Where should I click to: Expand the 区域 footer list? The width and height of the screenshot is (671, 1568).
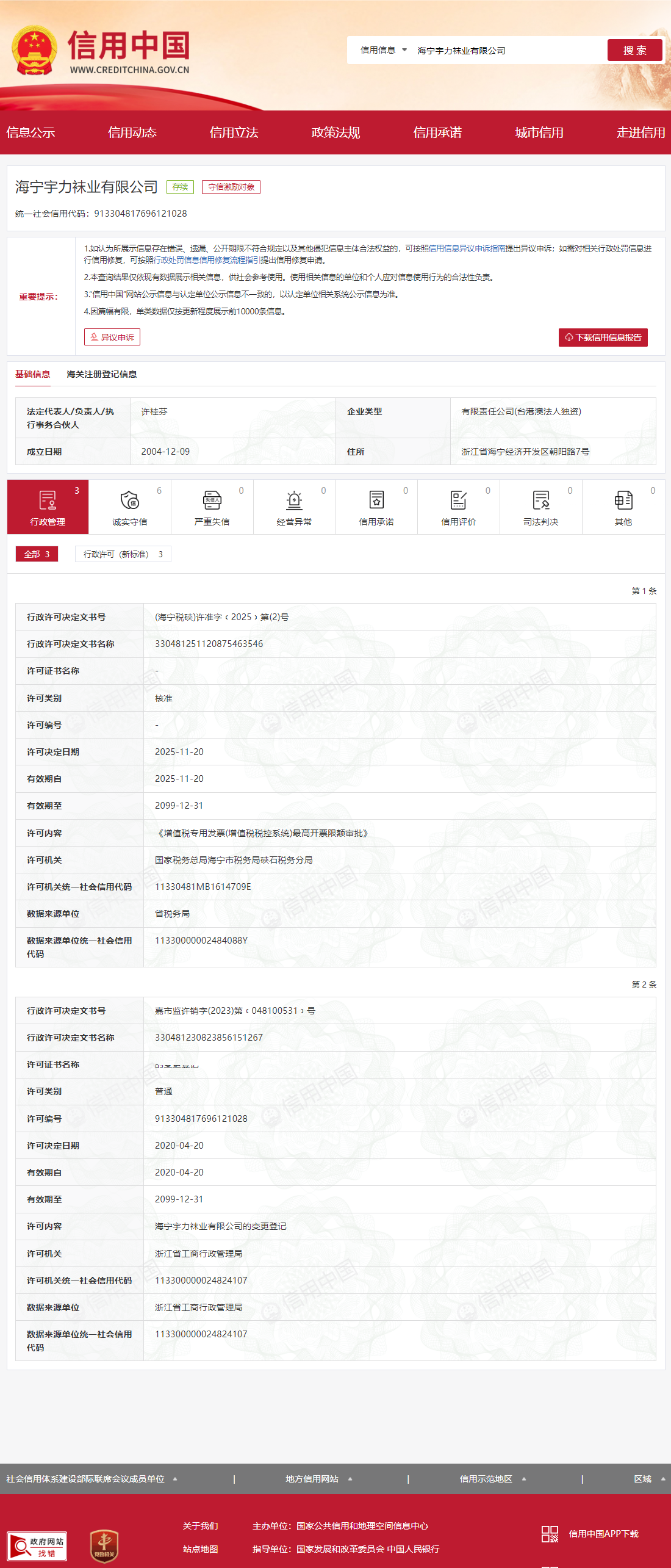point(649,1479)
